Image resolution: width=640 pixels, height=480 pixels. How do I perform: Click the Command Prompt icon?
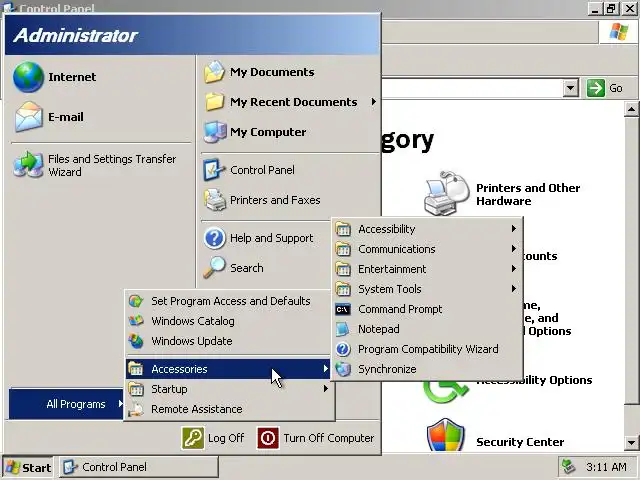[343, 309]
